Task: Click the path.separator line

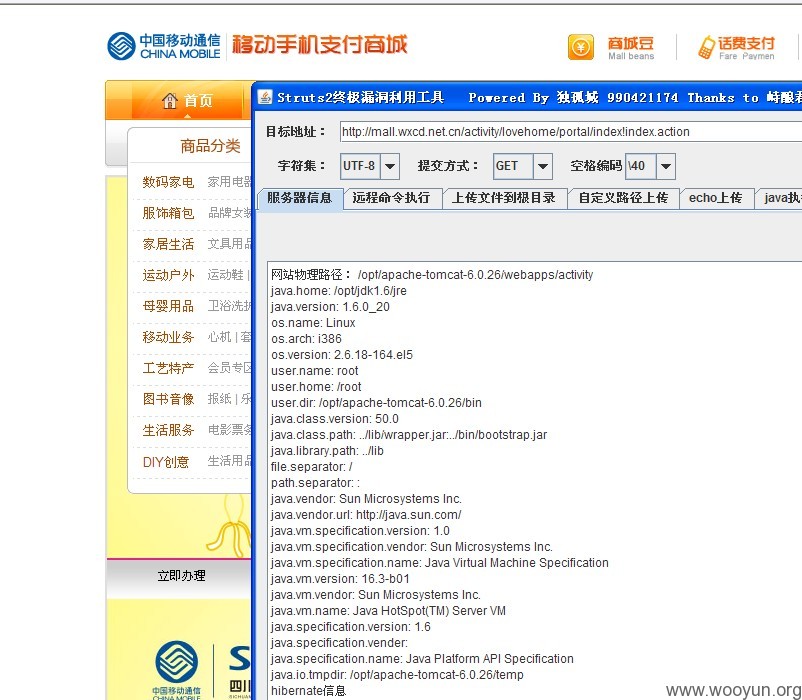Action: (x=316, y=483)
